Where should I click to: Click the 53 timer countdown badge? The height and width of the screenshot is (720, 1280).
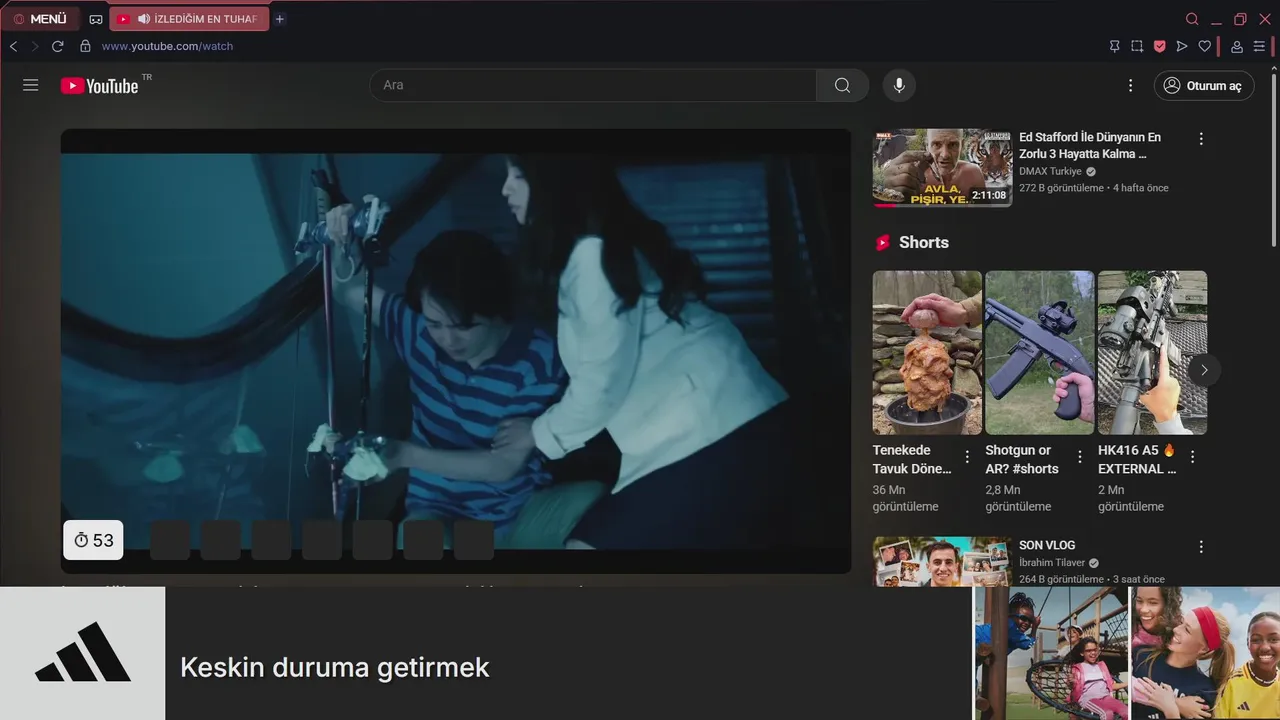click(x=93, y=540)
